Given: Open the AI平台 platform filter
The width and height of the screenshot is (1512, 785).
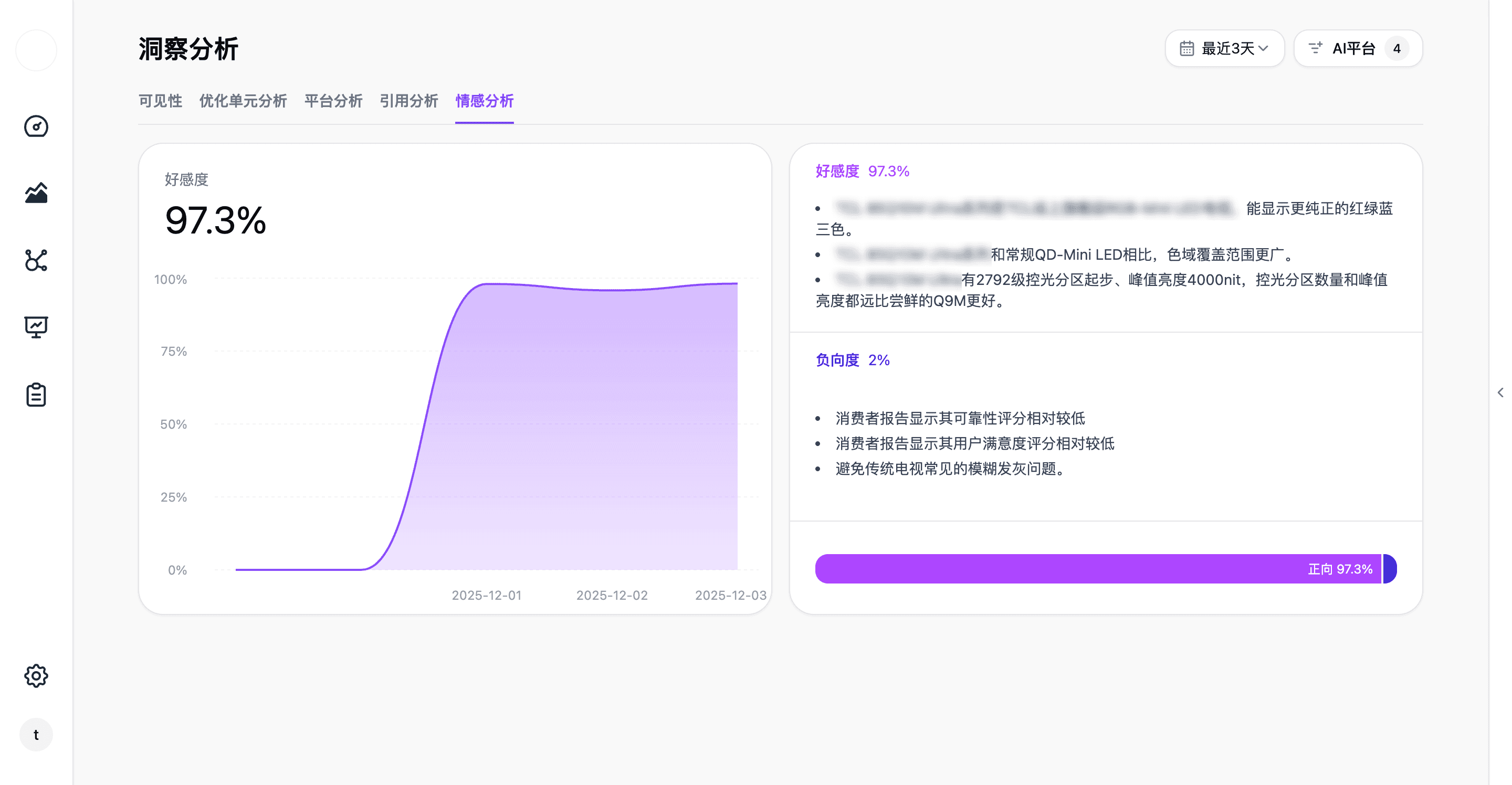Looking at the screenshot, I should point(1357,48).
